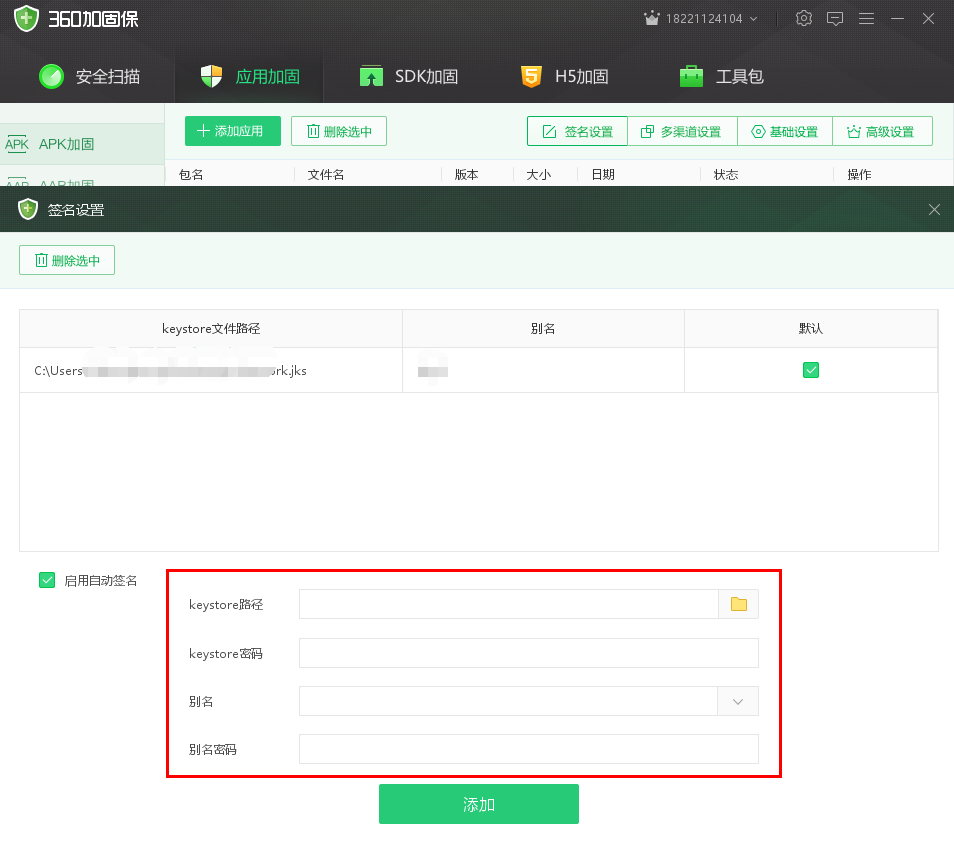Open the settings gear icon in title bar
954x841 pixels.
click(804, 18)
